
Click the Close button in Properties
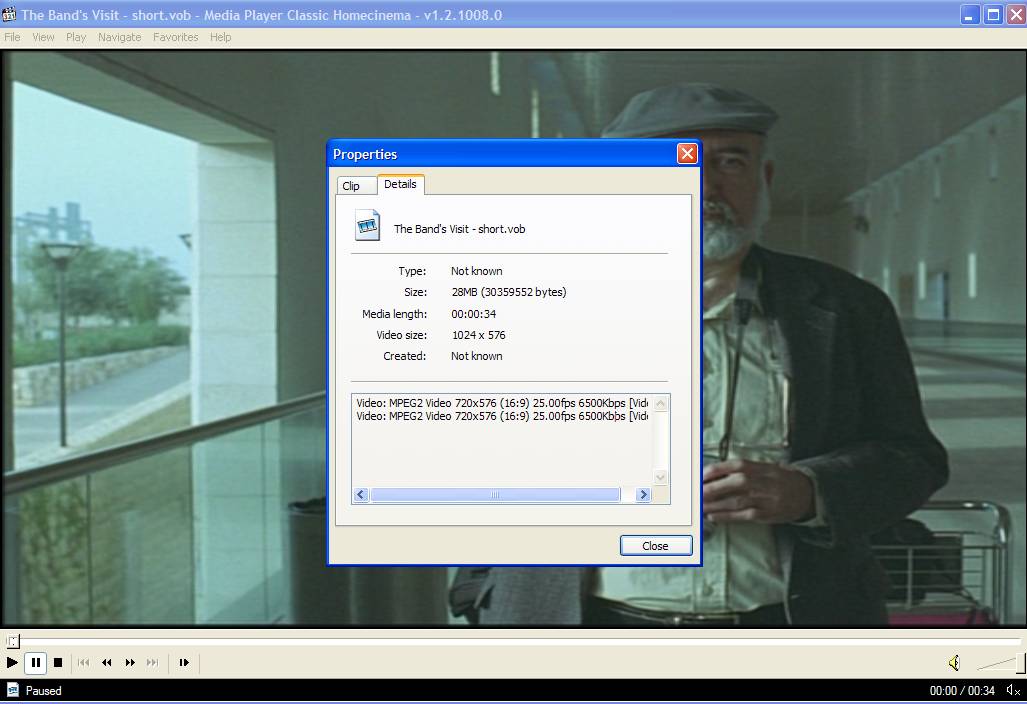pos(656,546)
